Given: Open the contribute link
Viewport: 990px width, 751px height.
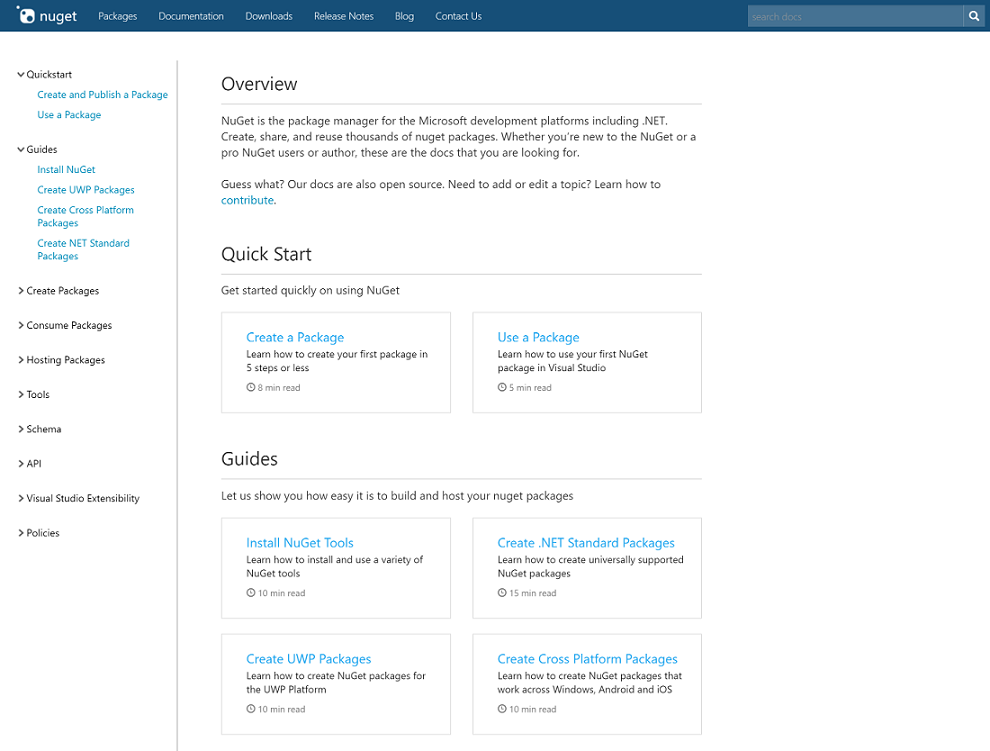Looking at the screenshot, I should pos(247,200).
